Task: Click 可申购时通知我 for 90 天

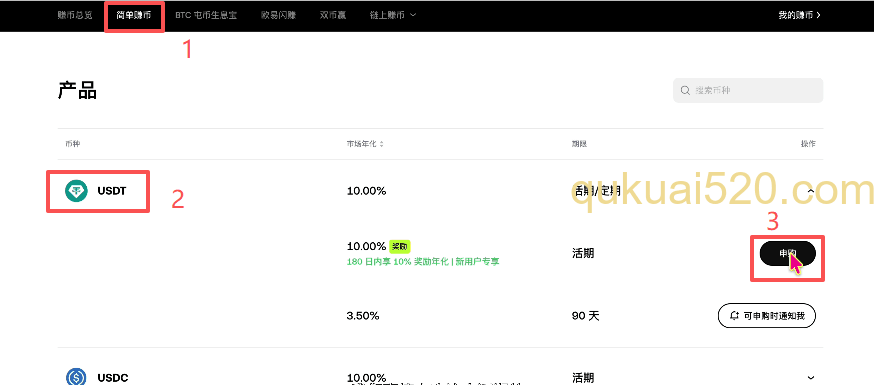Action: point(766,316)
